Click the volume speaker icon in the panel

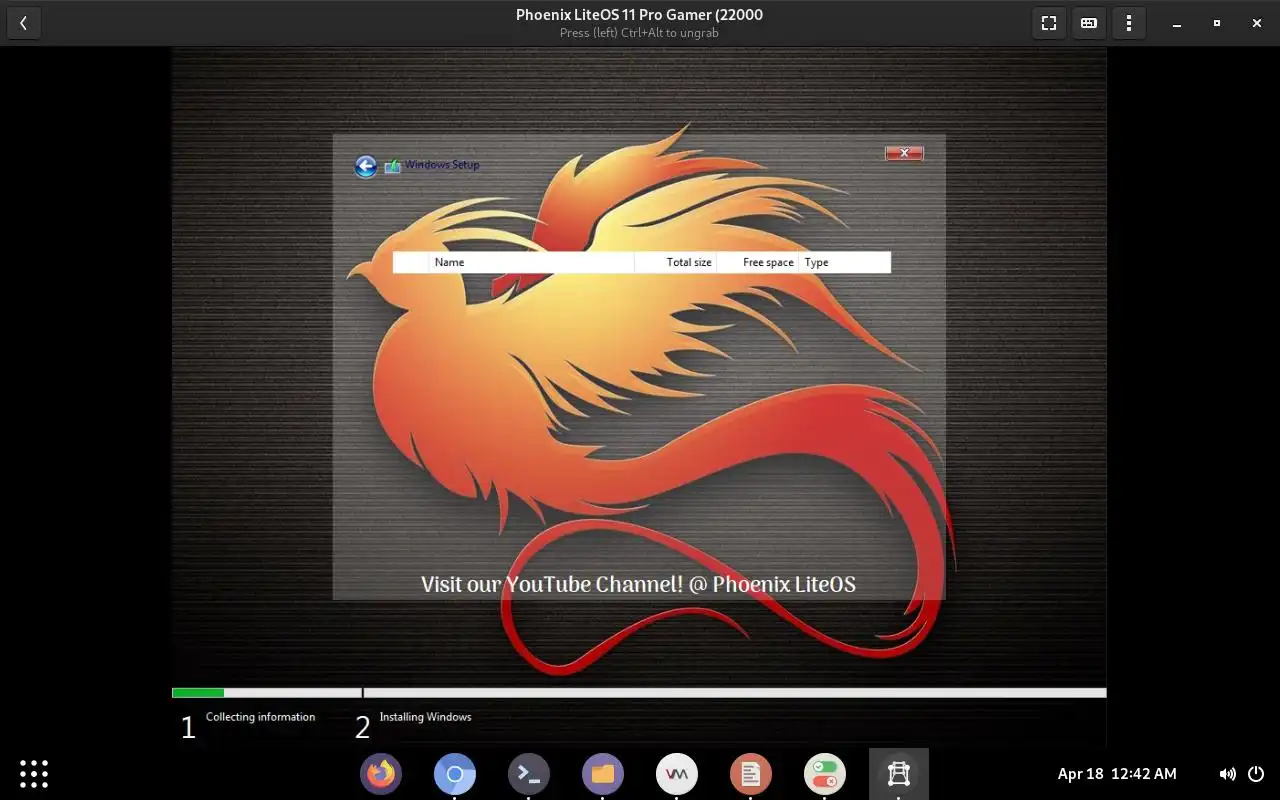(1228, 774)
